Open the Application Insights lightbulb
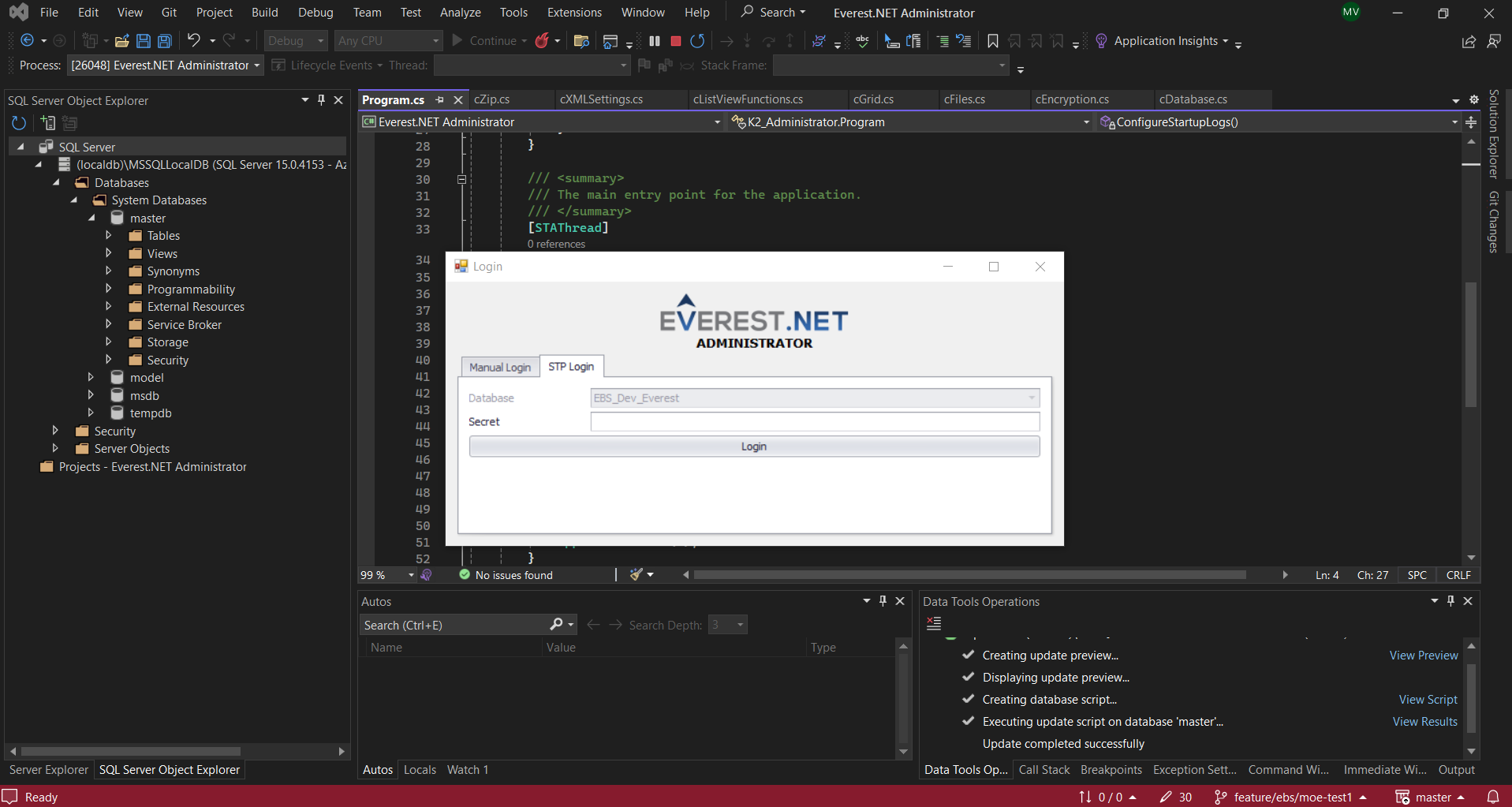The image size is (1512, 807). 1101,41
